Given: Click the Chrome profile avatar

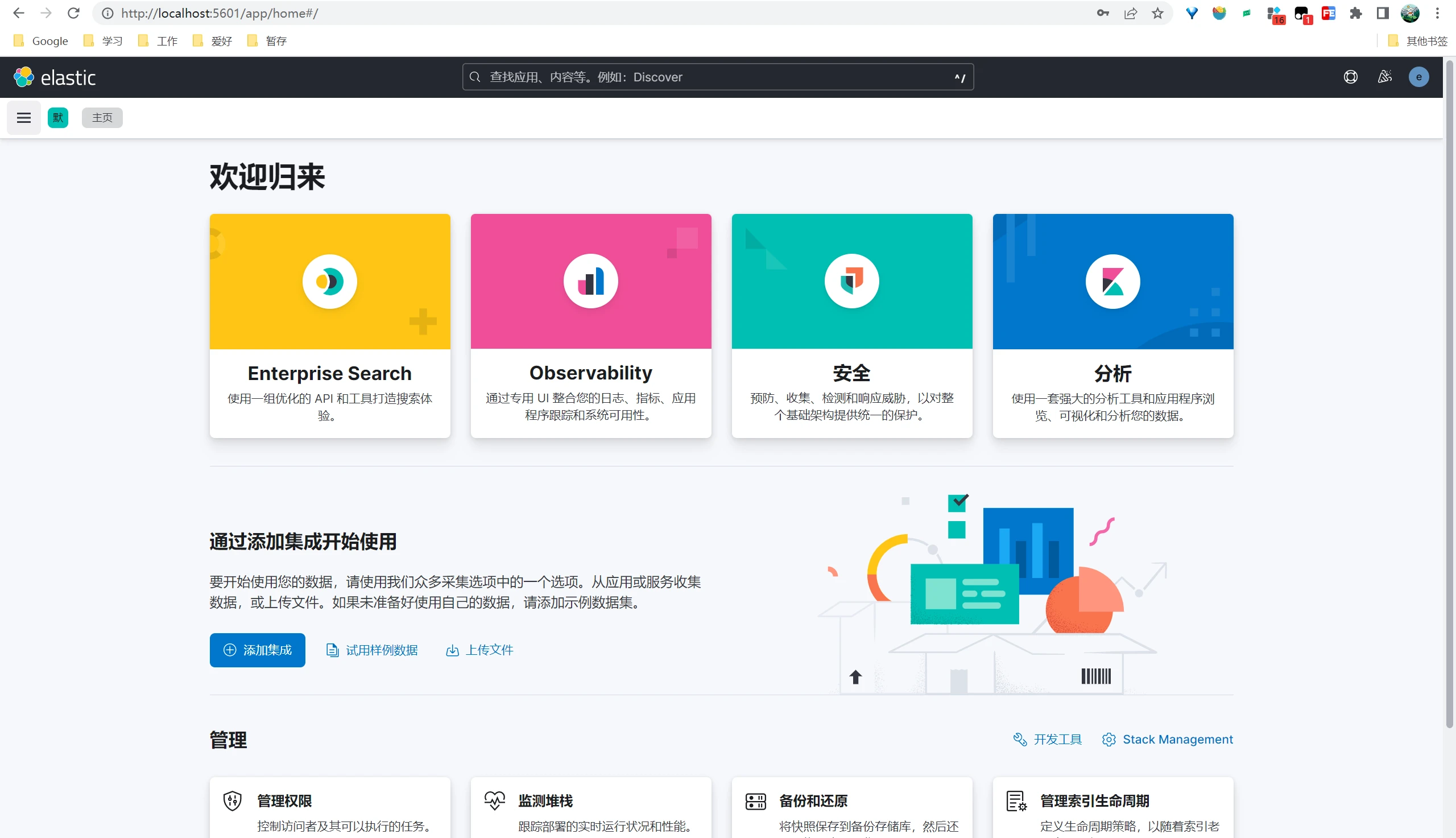Looking at the screenshot, I should 1409,13.
